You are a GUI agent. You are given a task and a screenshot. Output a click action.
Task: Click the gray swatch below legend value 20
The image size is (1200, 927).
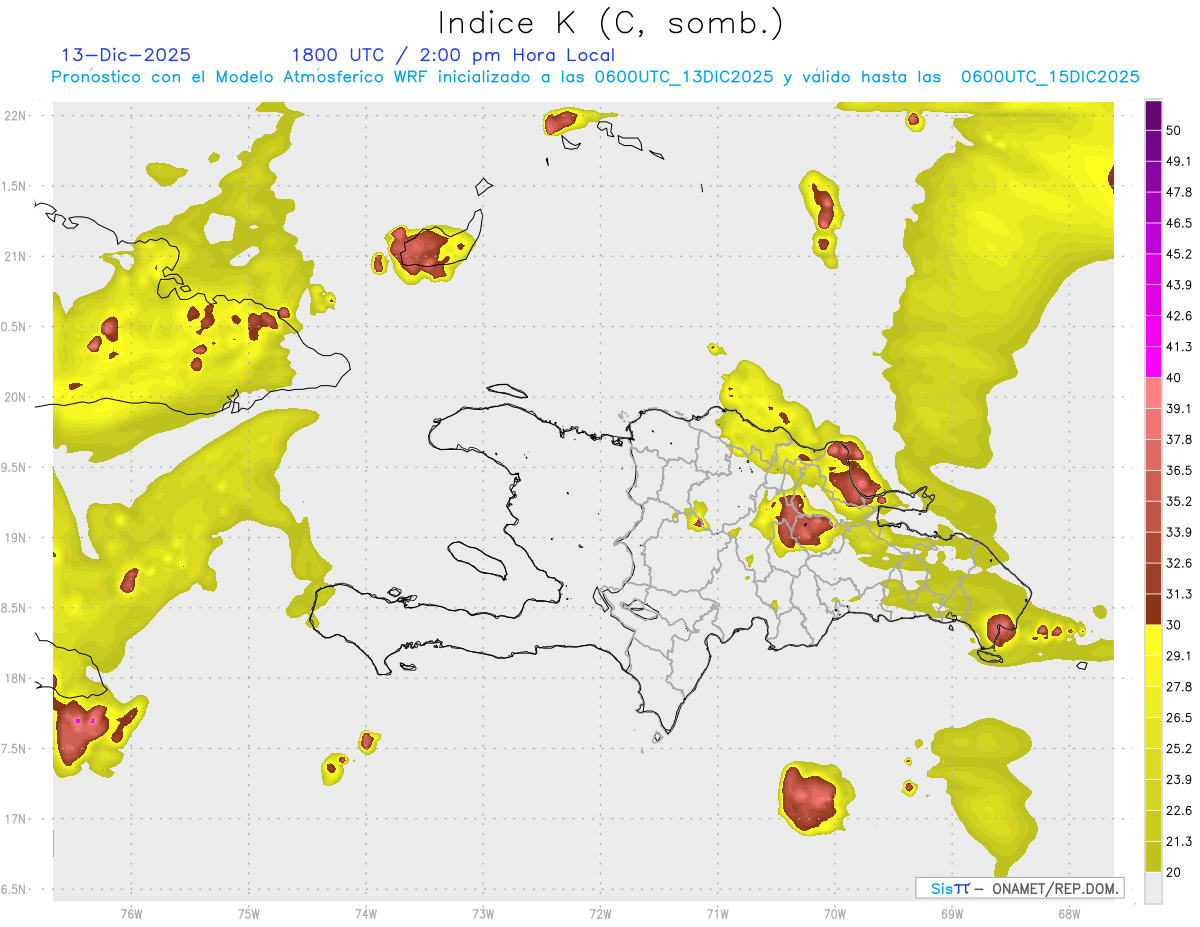click(x=1153, y=888)
